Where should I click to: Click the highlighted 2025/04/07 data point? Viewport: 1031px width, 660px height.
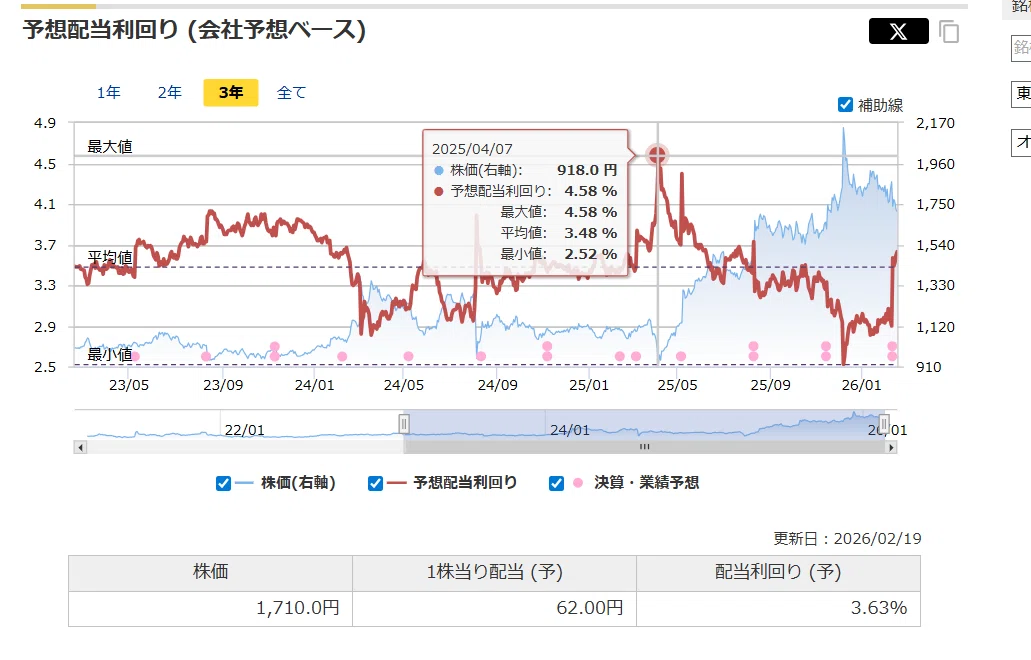(x=657, y=155)
